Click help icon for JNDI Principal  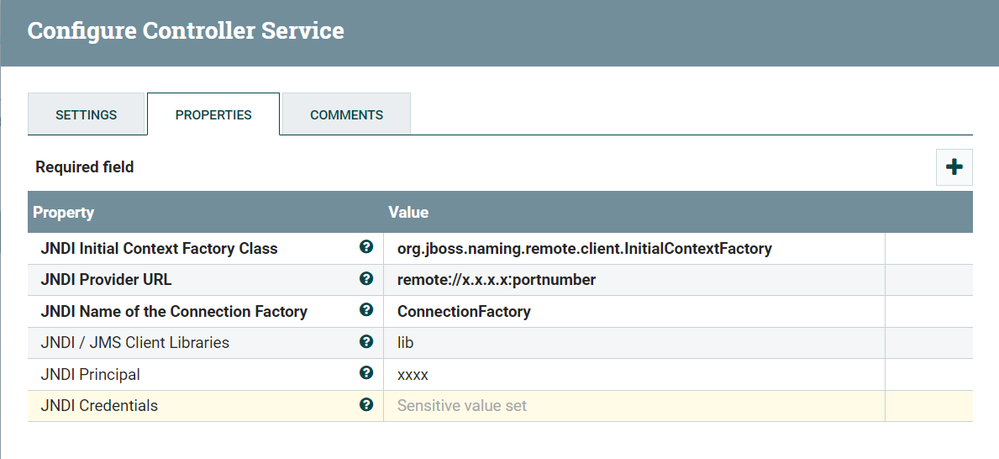pos(366,374)
